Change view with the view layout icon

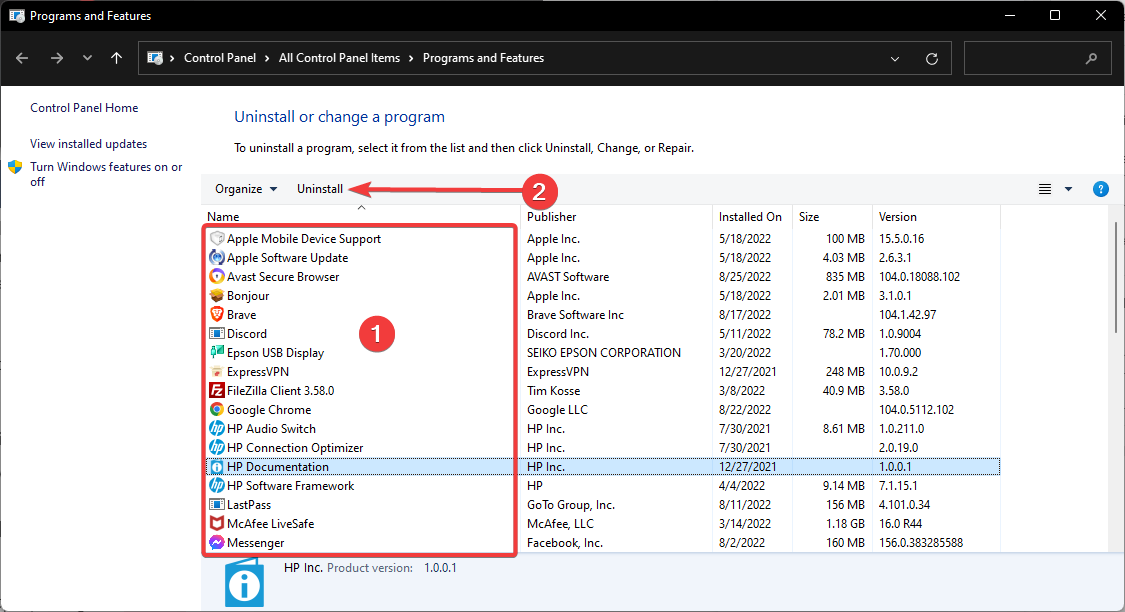tap(1045, 189)
